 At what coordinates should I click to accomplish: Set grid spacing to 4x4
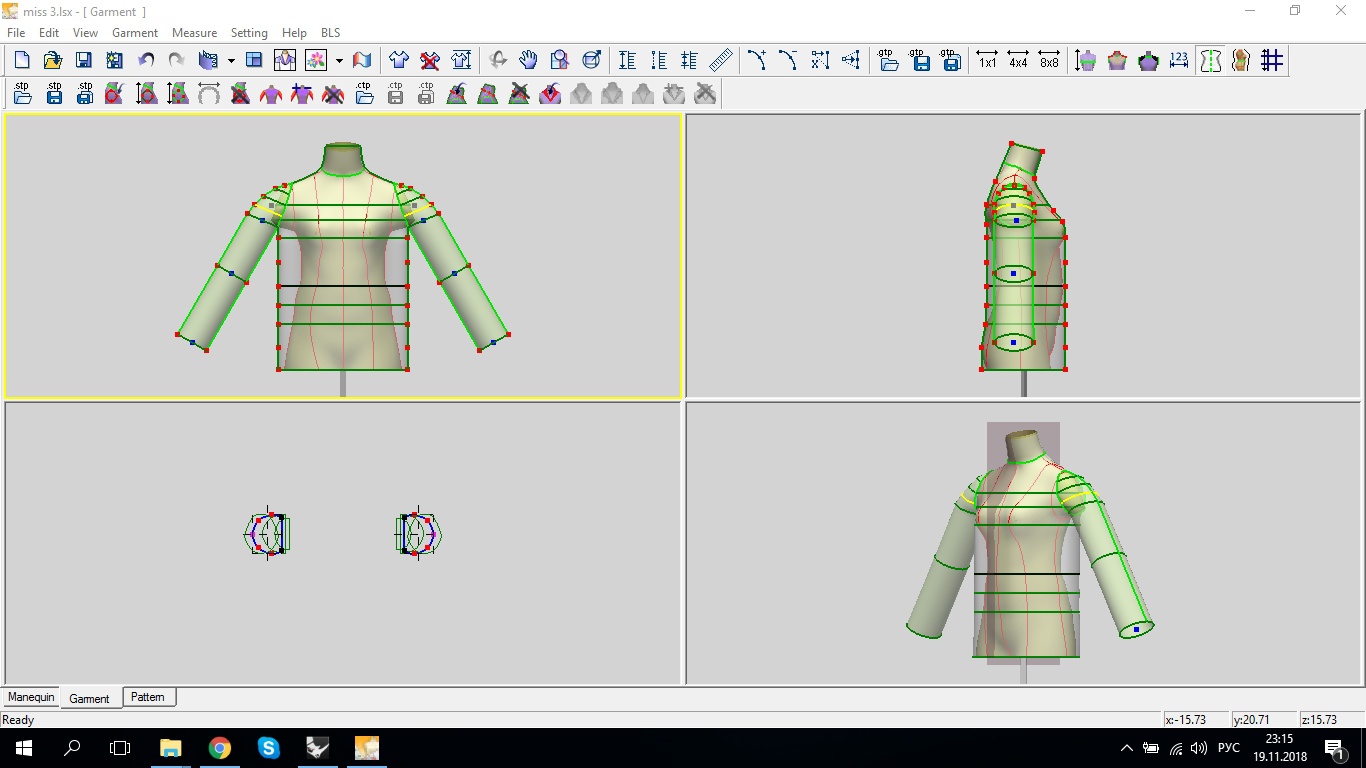coord(1018,61)
